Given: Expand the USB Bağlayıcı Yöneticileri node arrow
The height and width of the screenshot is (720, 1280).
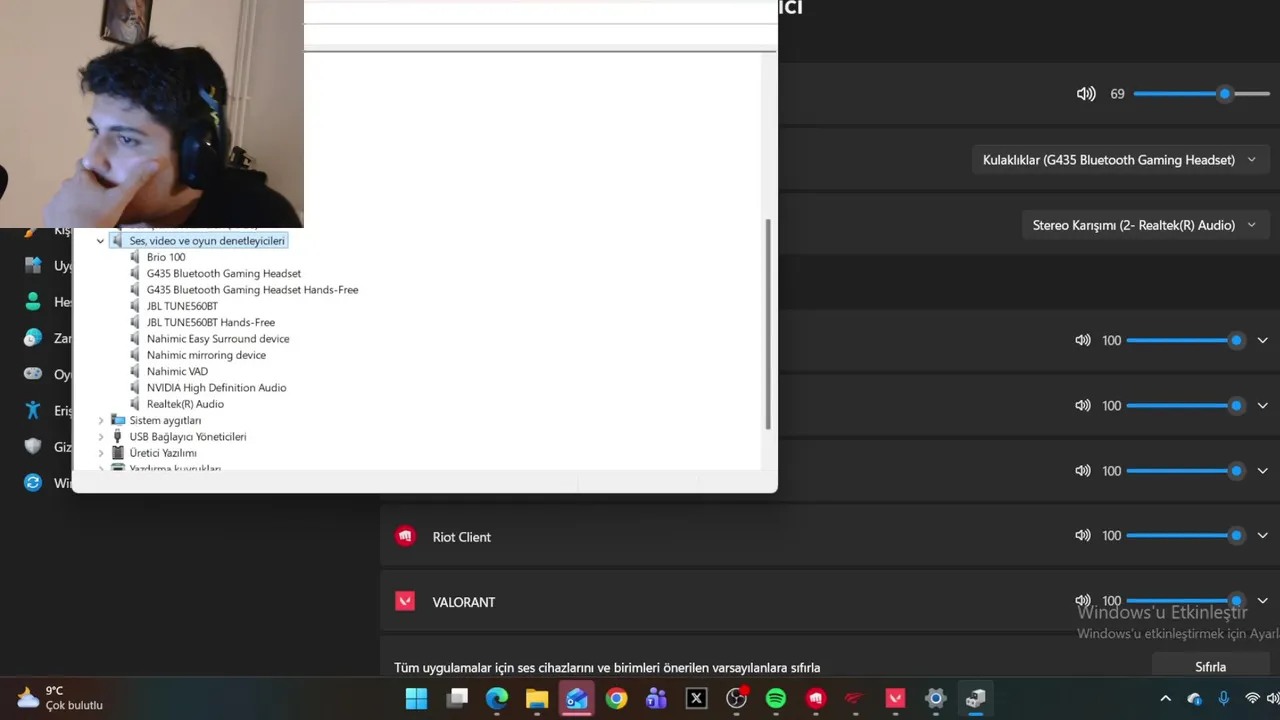Looking at the screenshot, I should coord(100,437).
